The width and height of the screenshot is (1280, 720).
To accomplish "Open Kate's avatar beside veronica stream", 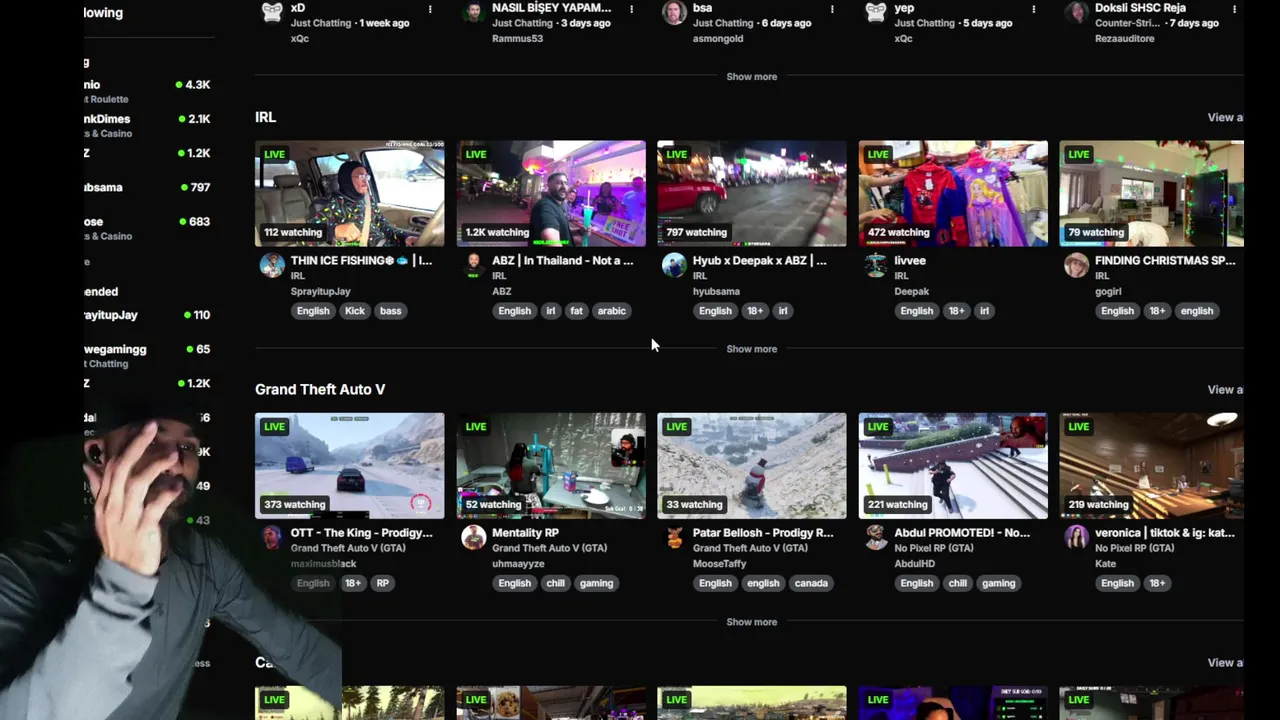I will (x=1076, y=538).
